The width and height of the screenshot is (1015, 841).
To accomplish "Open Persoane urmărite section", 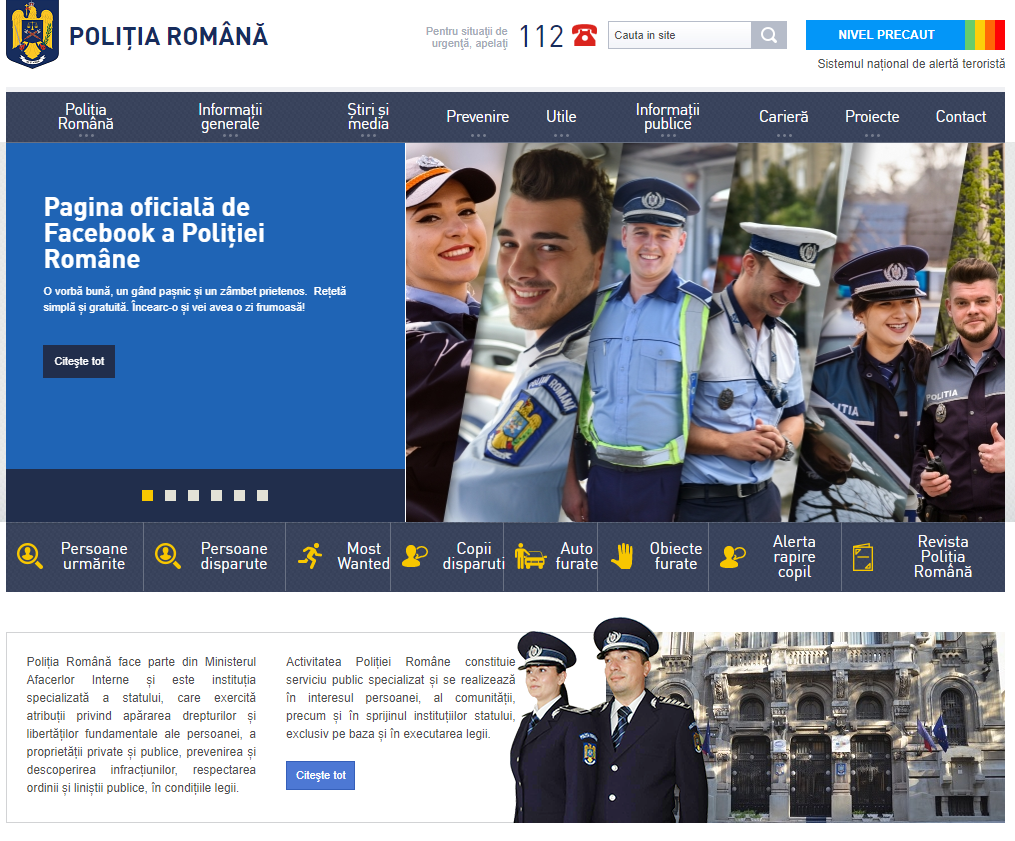I will click(x=94, y=556).
